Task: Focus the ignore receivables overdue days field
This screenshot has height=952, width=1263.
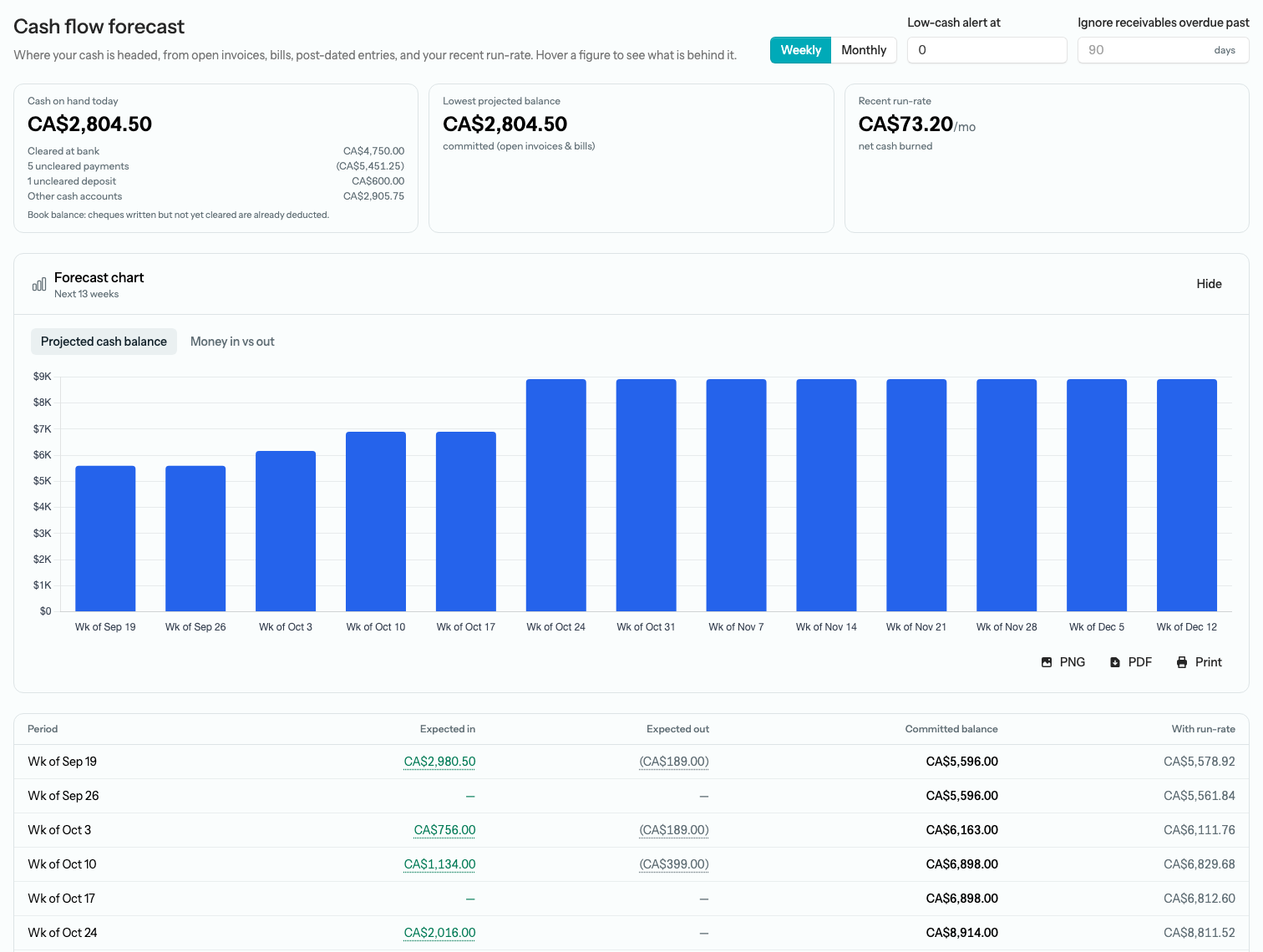Action: tap(1163, 50)
